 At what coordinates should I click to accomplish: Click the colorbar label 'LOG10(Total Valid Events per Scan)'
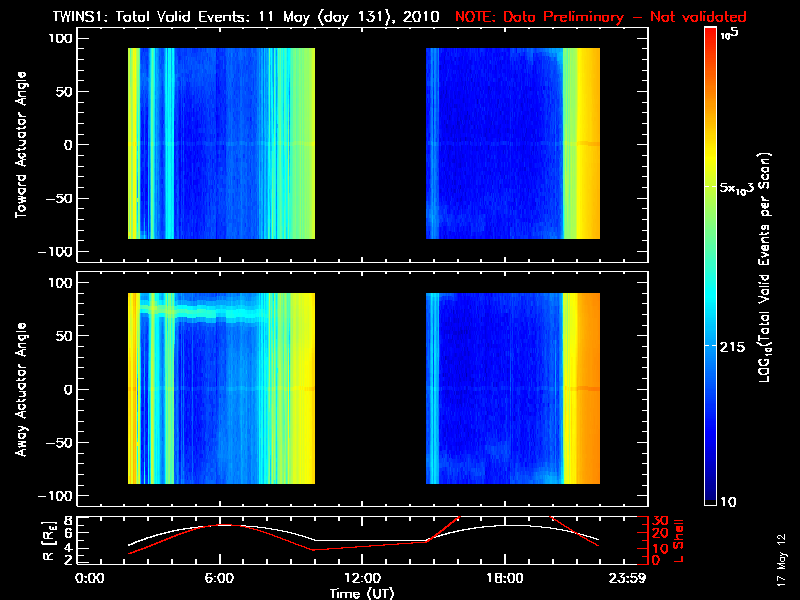[x=764, y=267]
